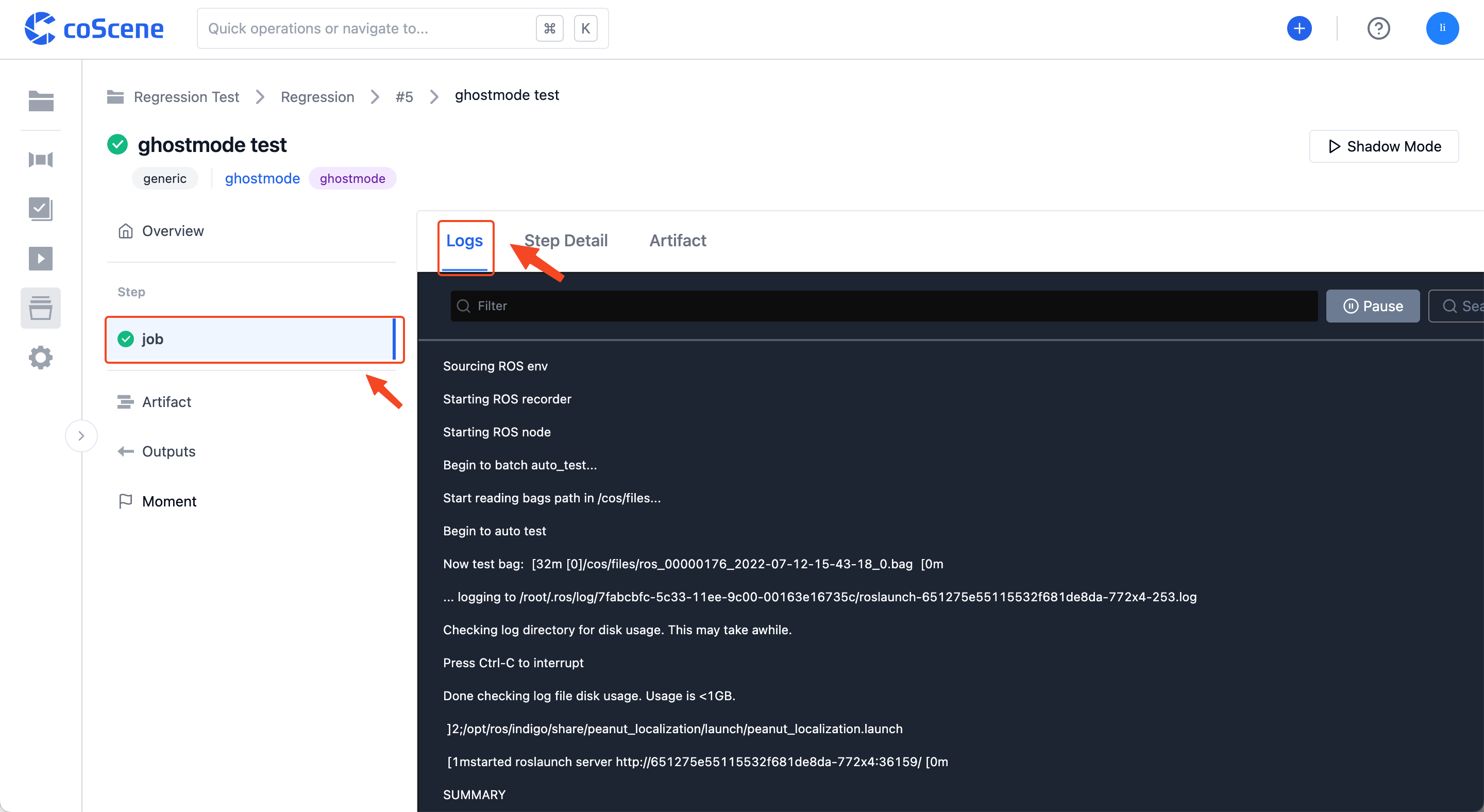Click the Moment flag icon
1484x812 pixels.
coord(126,501)
